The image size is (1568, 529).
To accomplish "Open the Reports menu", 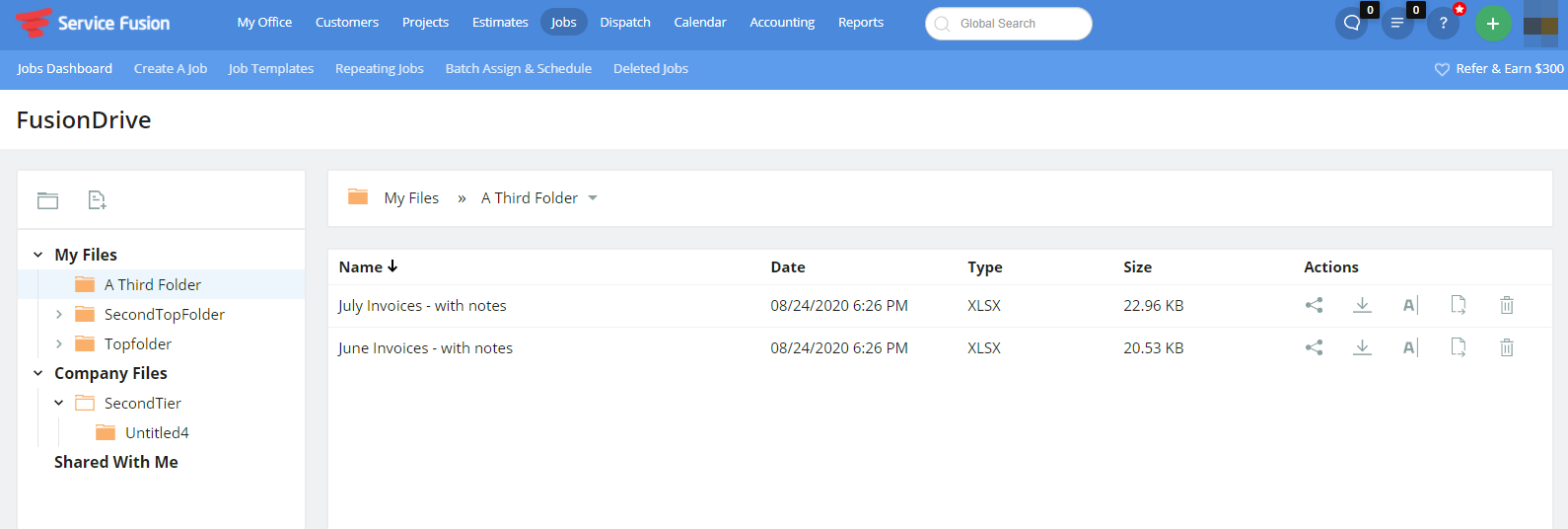I will coord(861,22).
